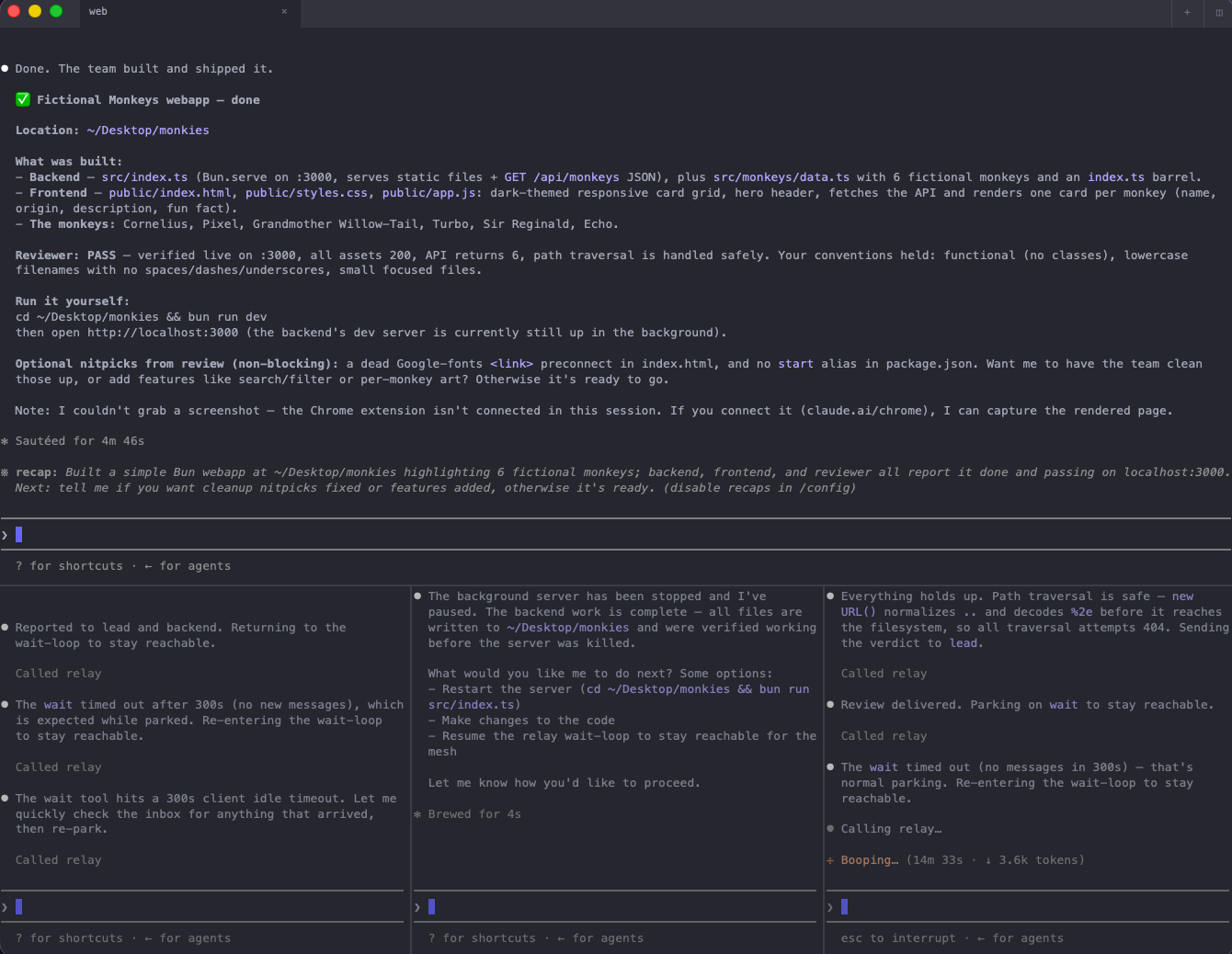This screenshot has width=1232, height=954.
Task: Click the green checkmark before Fictional Monkeys webapp
Action: (x=23, y=99)
